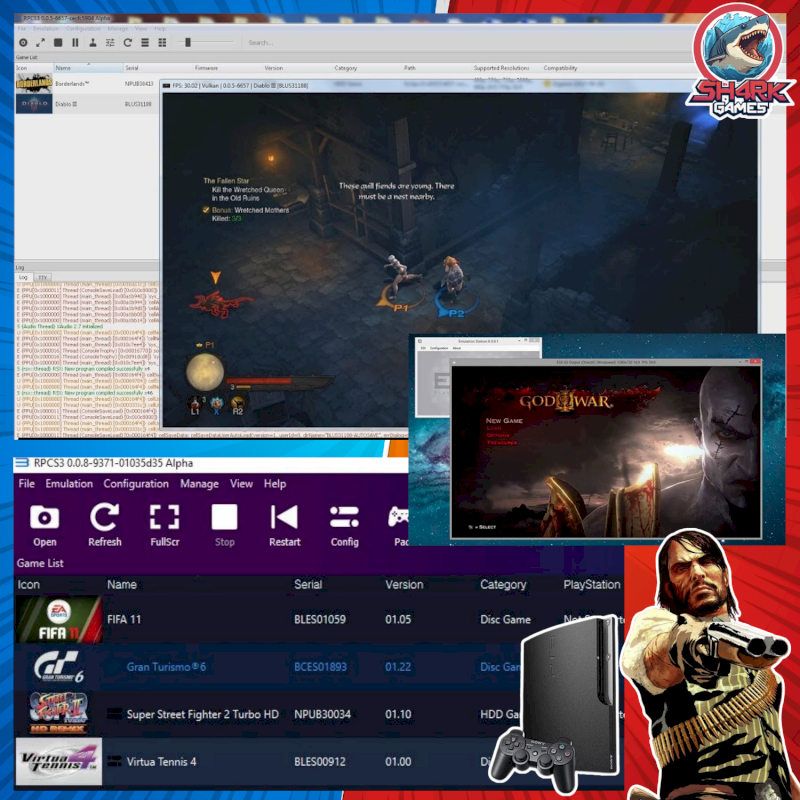
Task: Click the R2 skill icon in Diablo game
Action: coord(238,405)
